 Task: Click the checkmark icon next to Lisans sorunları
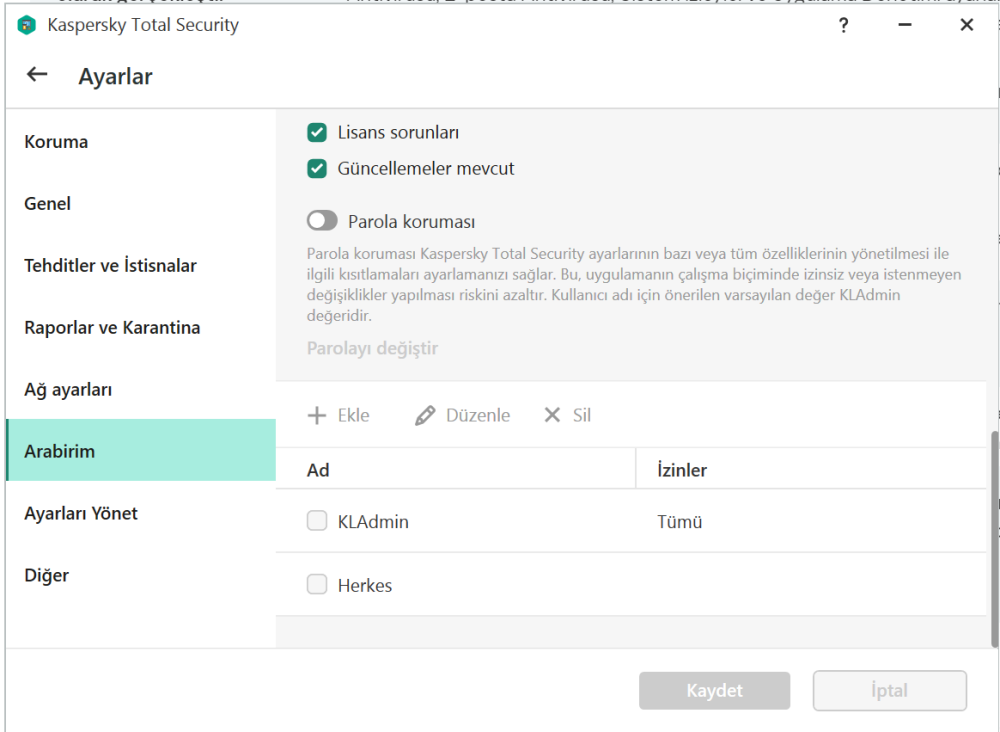pos(317,131)
